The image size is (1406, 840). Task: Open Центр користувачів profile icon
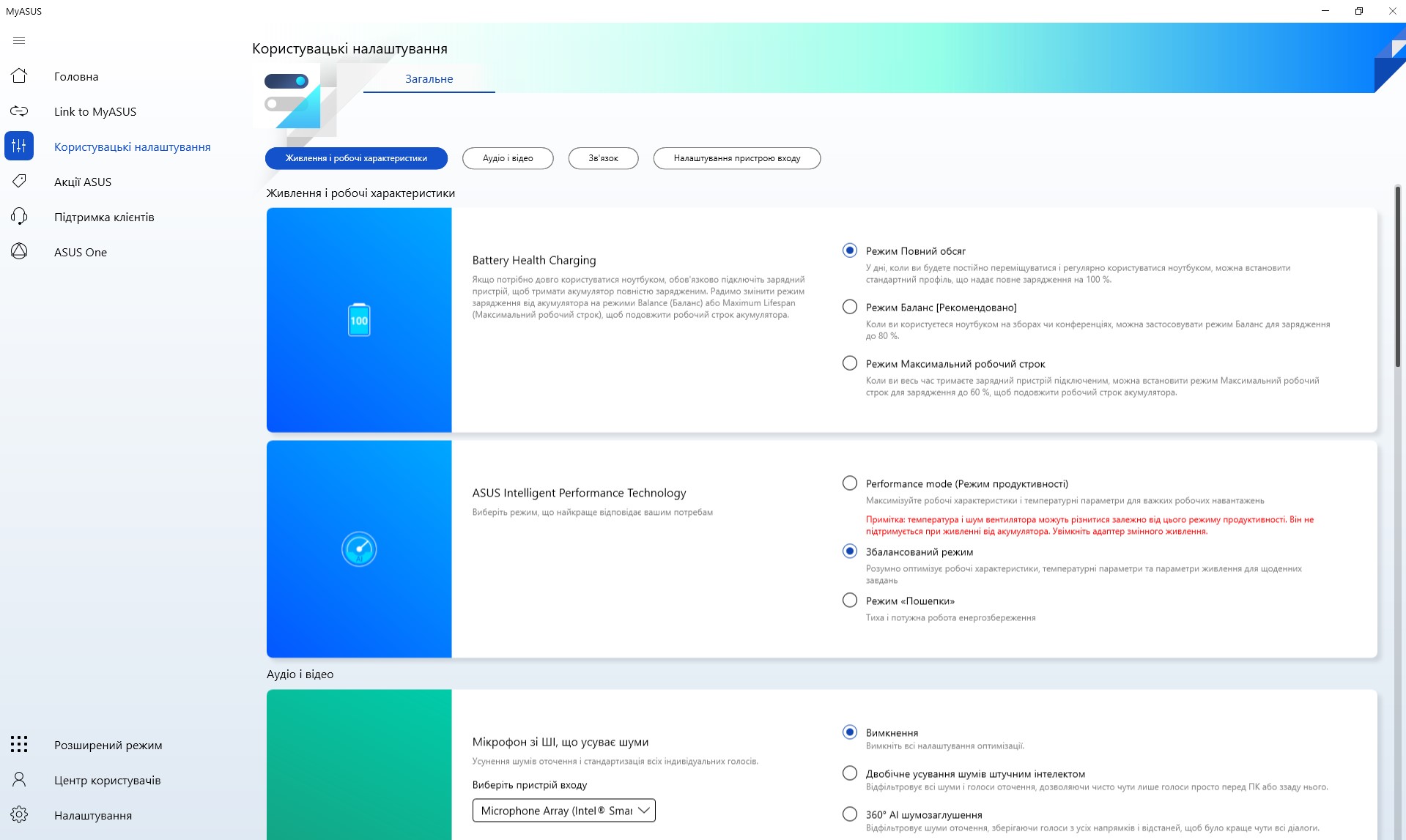pyautogui.click(x=19, y=780)
